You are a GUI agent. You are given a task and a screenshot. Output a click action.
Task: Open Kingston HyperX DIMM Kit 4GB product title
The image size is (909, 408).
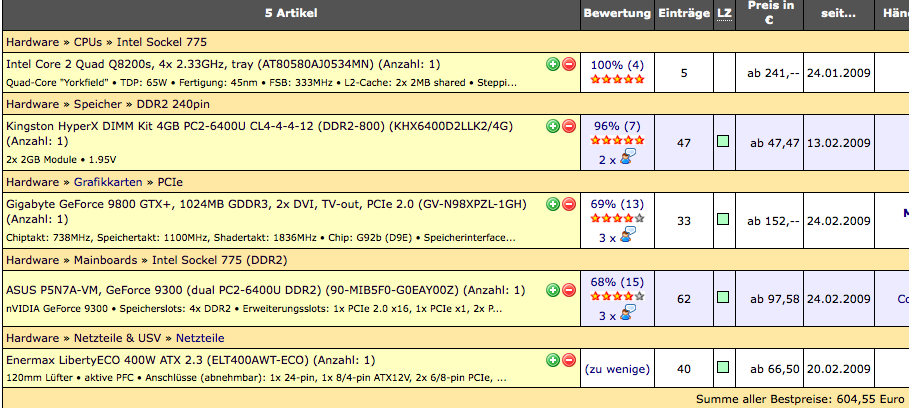[260, 133]
